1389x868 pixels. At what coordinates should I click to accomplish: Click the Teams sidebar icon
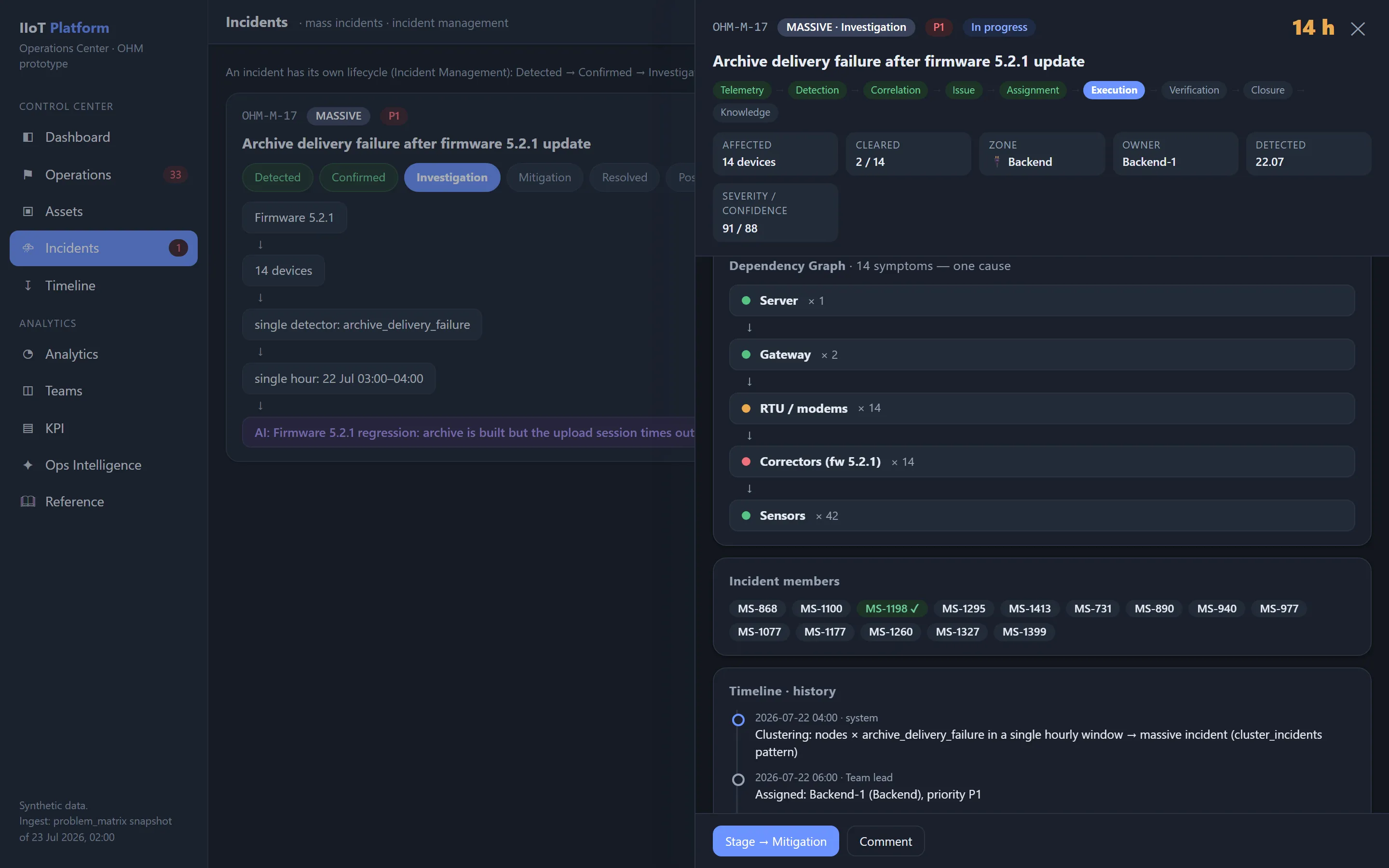[x=27, y=391]
